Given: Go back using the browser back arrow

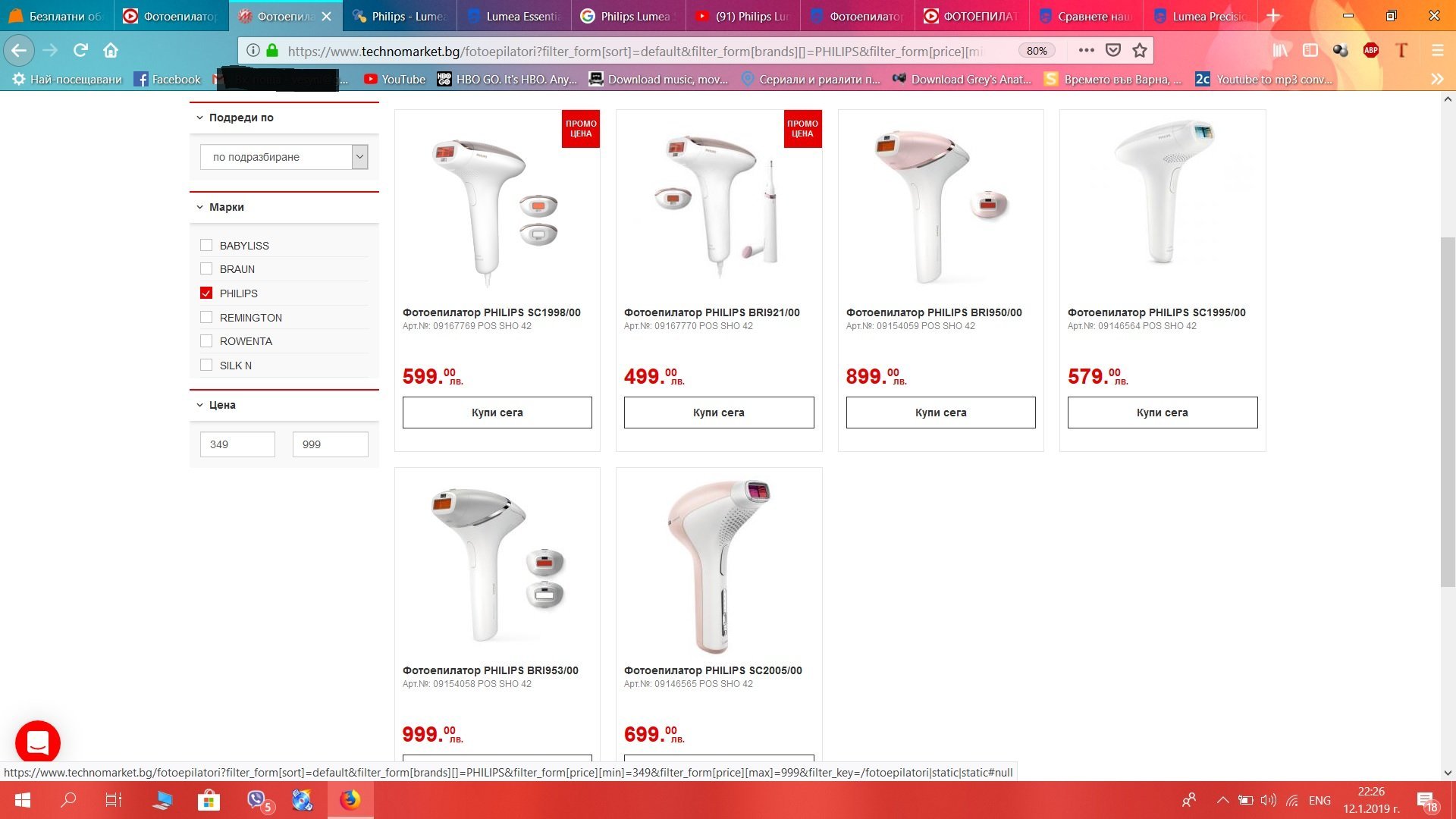Looking at the screenshot, I should (19, 51).
